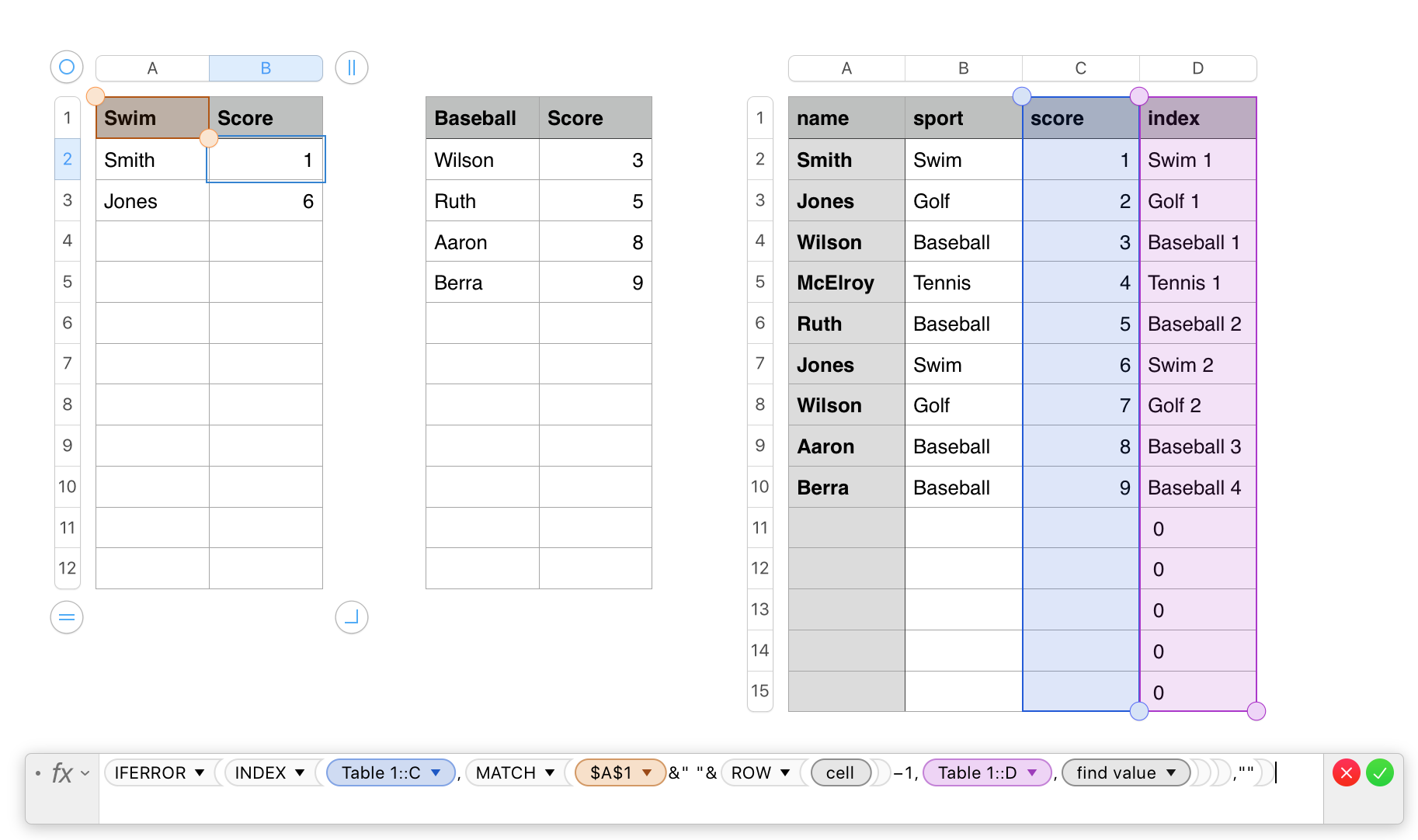Select column A header of first table
Viewport: 1418px width, 840px height.
pyautogui.click(x=152, y=68)
